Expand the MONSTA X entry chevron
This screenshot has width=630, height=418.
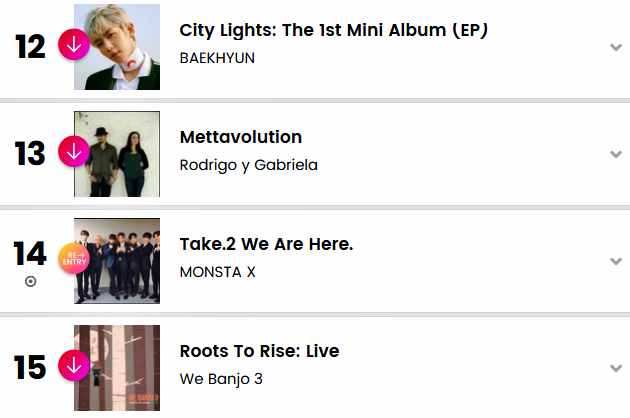click(x=616, y=261)
